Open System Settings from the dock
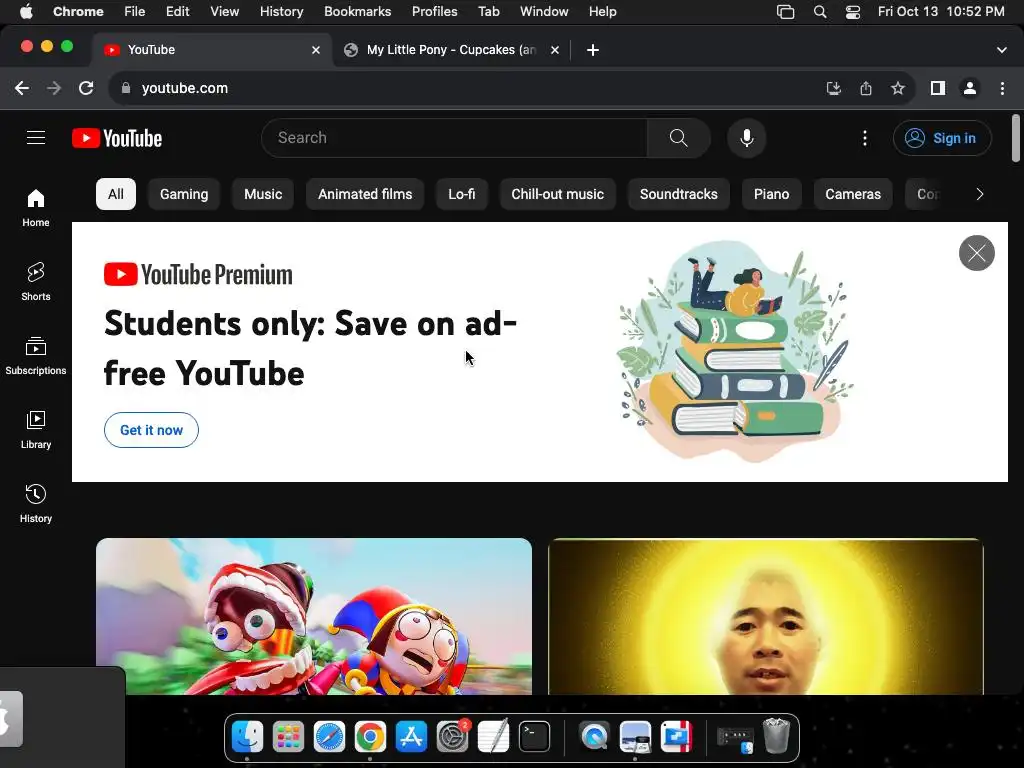1024x768 pixels. coord(453,737)
